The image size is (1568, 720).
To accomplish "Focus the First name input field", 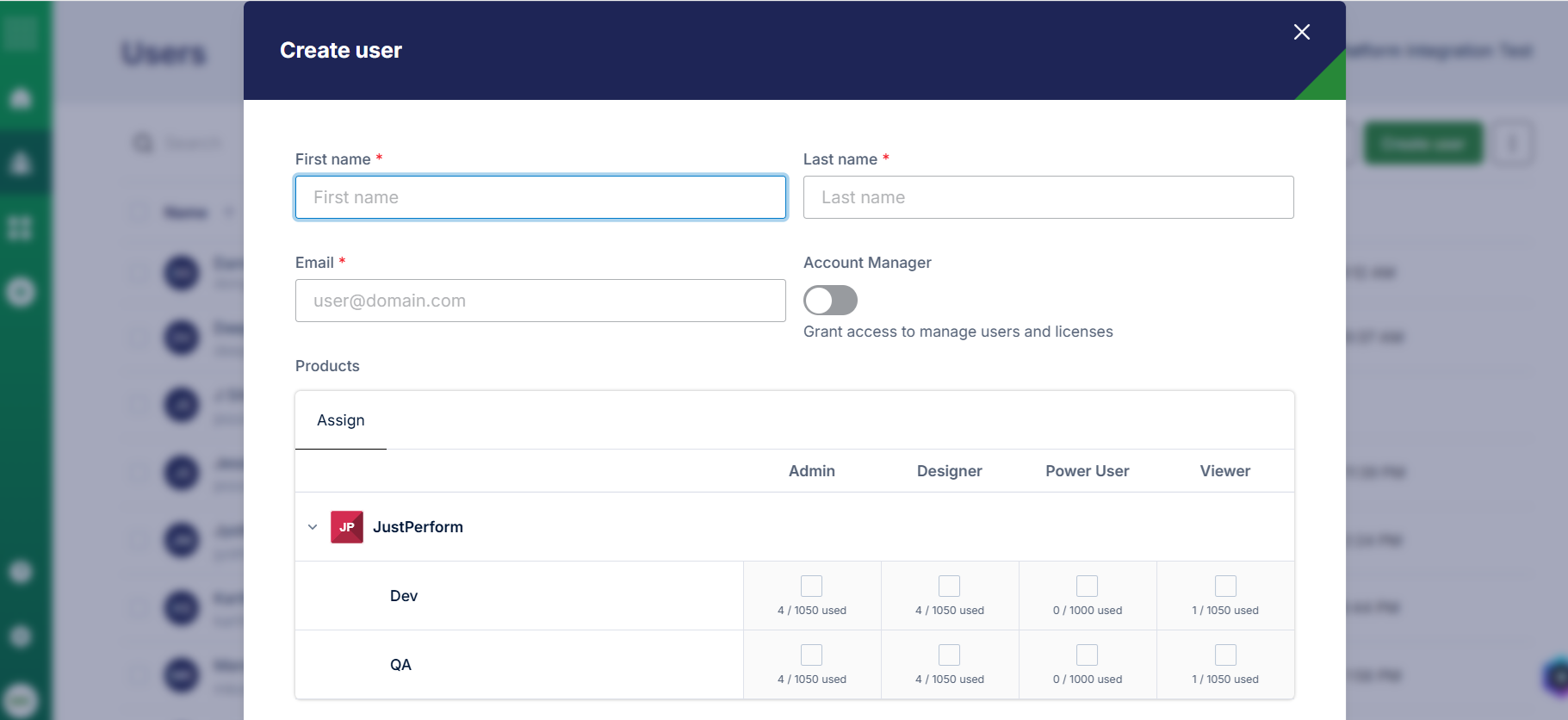I will pyautogui.click(x=541, y=197).
